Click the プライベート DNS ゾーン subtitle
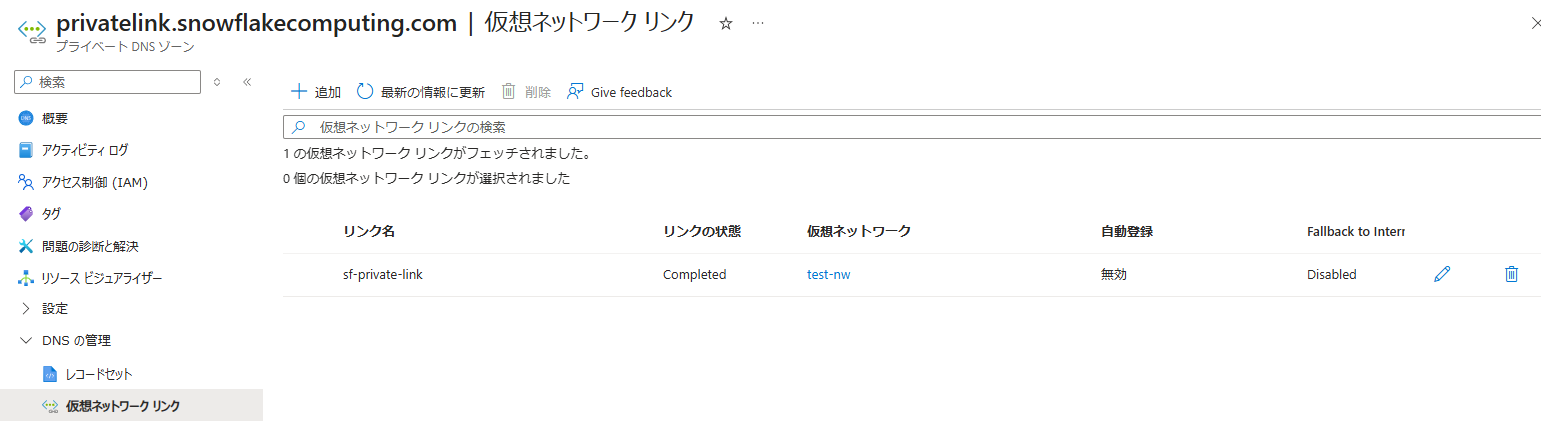 125,47
